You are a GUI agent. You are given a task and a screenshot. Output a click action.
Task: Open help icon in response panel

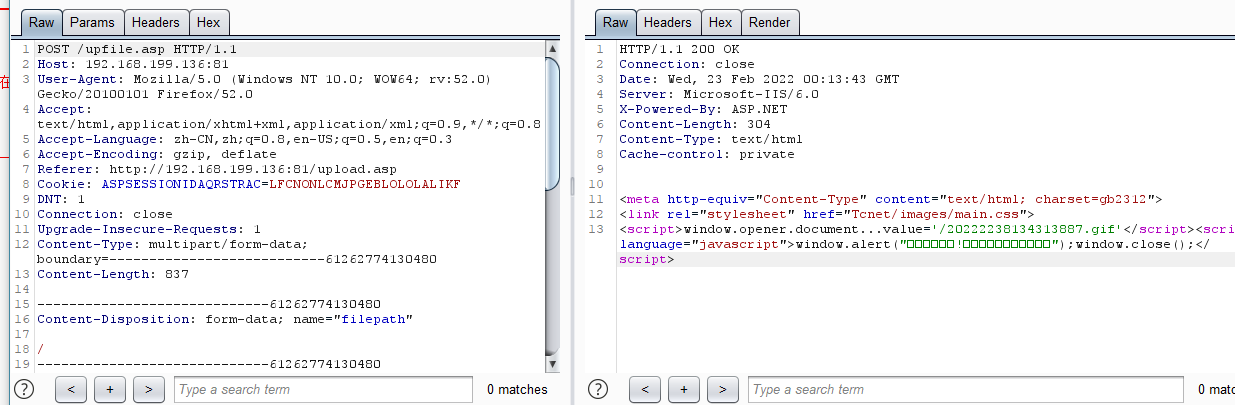(x=599, y=389)
